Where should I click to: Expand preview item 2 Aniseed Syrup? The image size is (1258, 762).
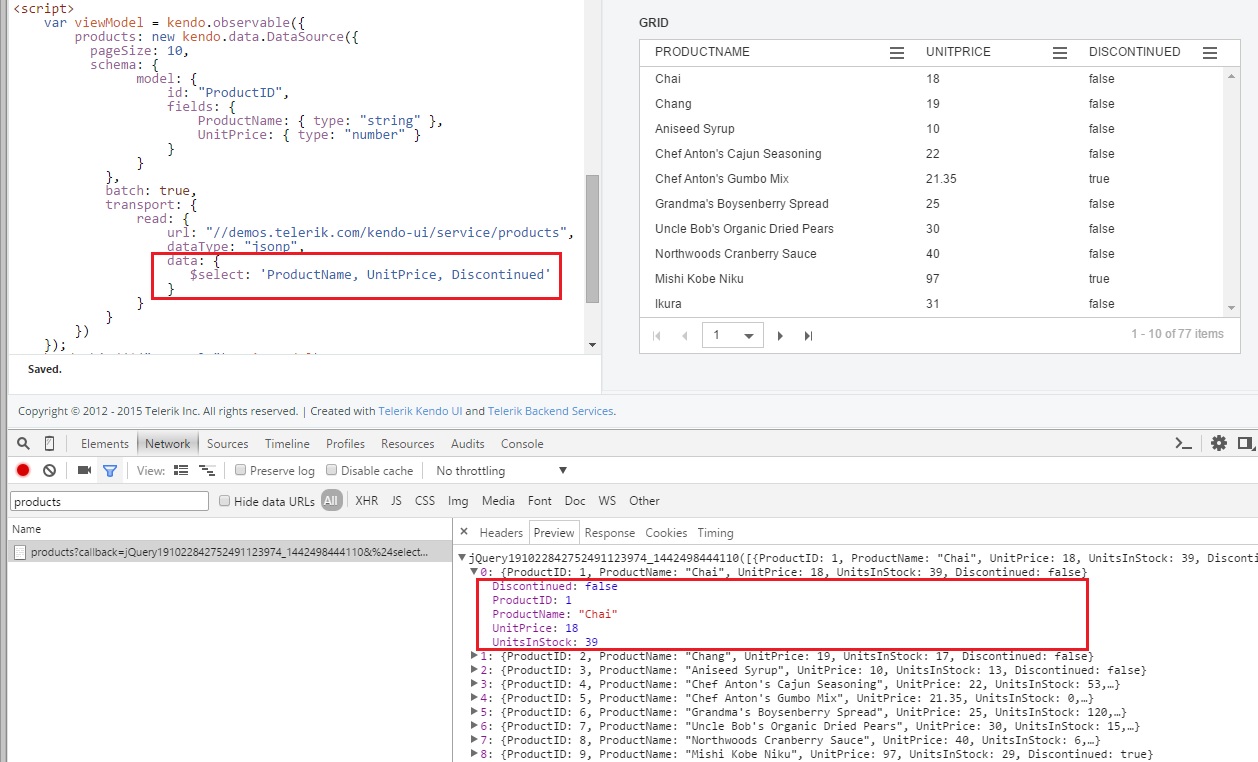point(475,670)
